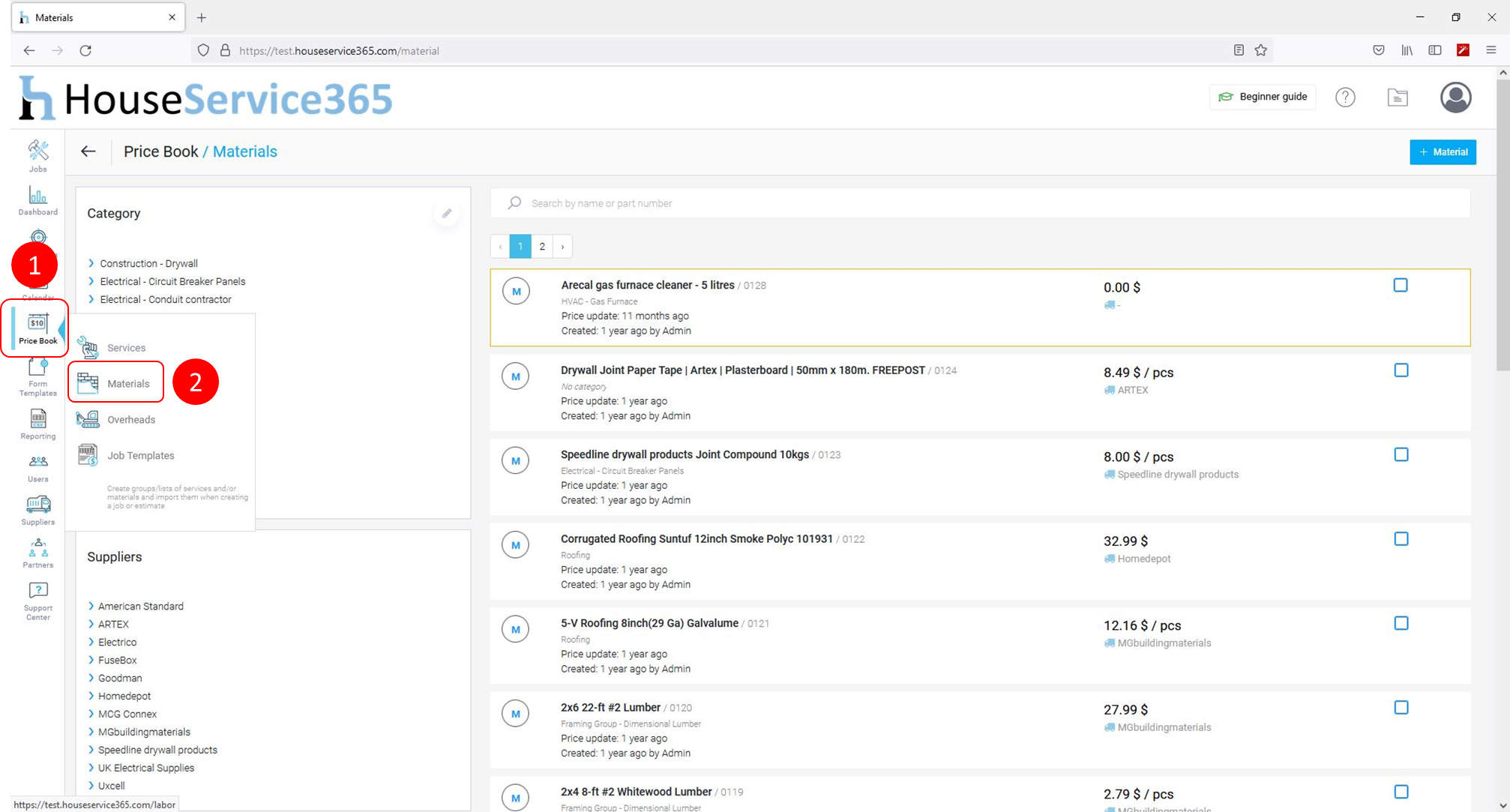Expand the Construction - Drywall category

point(91,263)
